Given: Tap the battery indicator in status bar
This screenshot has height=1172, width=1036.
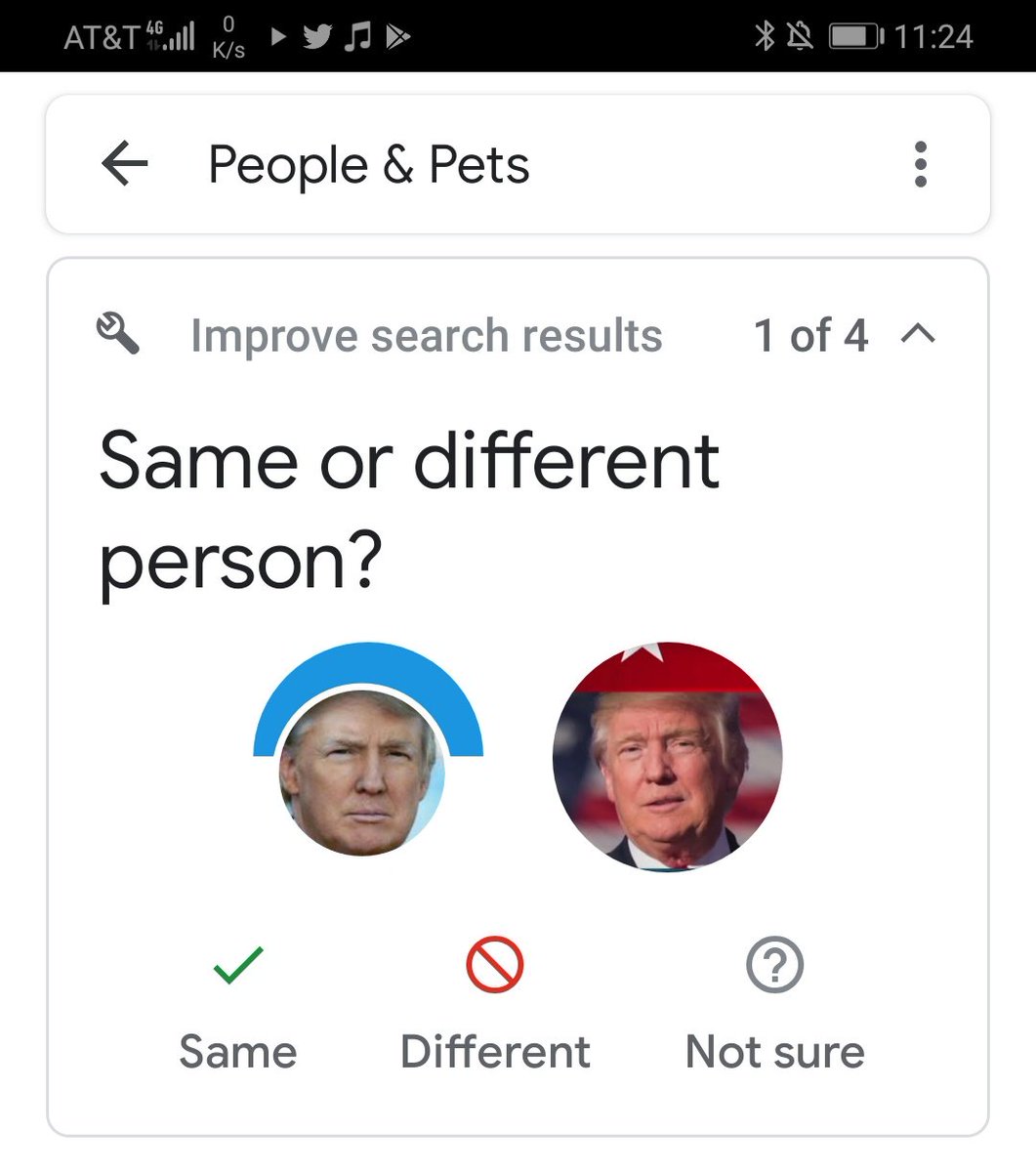Looking at the screenshot, I should pos(856,37).
